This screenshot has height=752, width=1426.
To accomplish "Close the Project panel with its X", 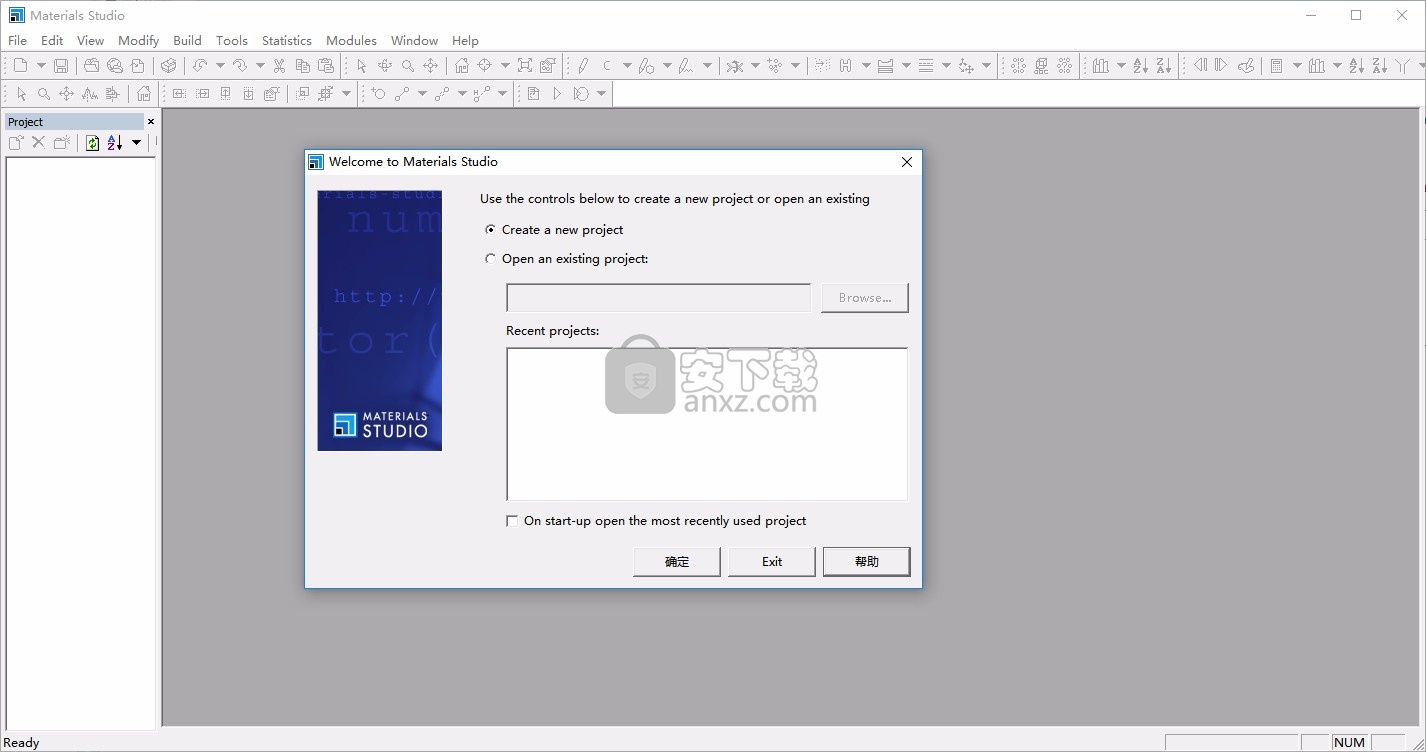I will (x=151, y=121).
